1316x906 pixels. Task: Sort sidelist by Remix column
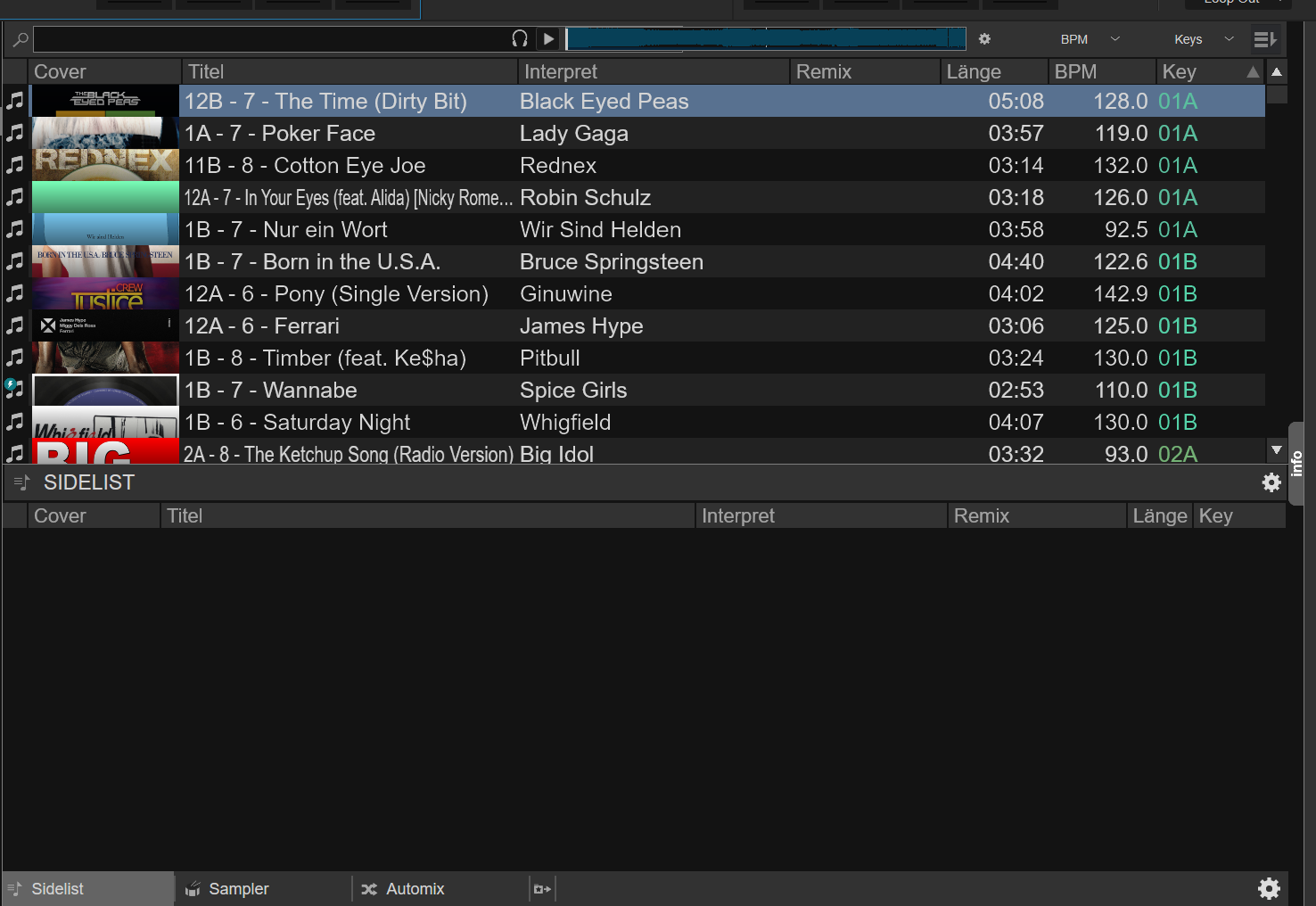pyautogui.click(x=1037, y=515)
